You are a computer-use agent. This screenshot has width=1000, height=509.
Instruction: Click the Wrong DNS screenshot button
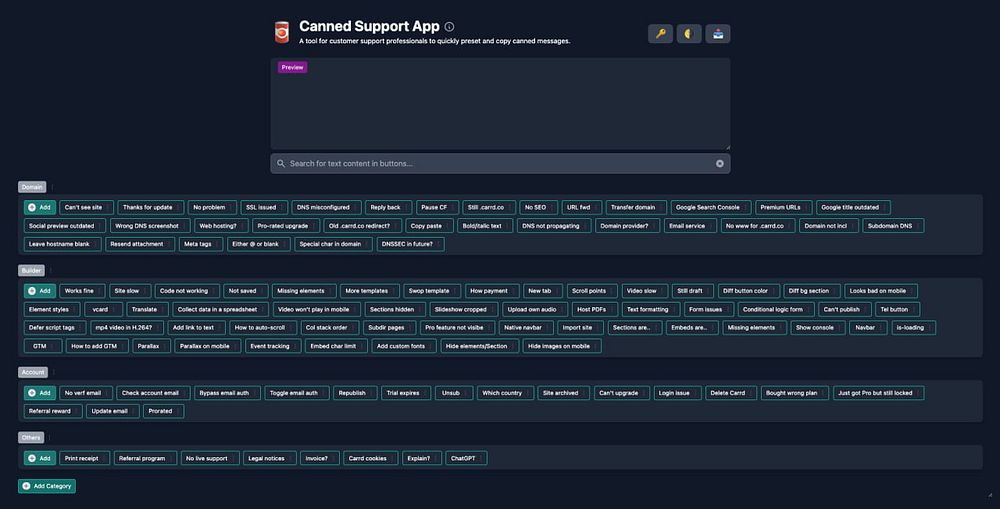click(x=150, y=226)
